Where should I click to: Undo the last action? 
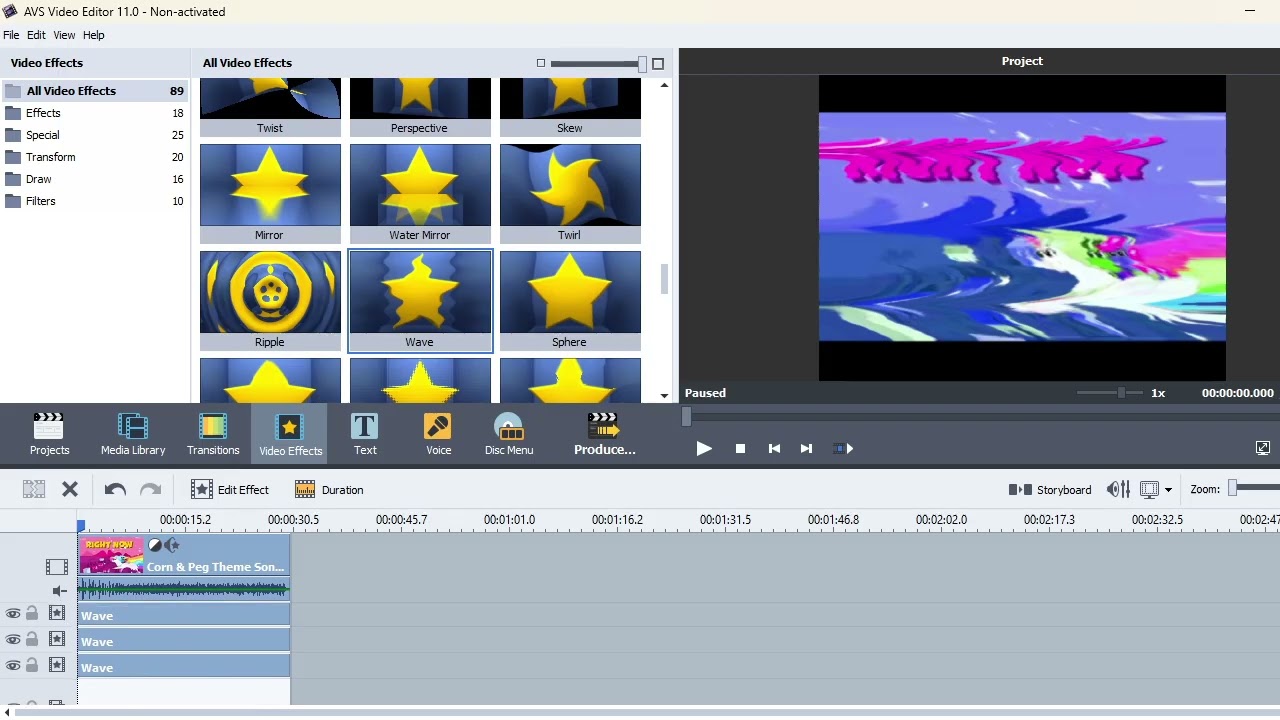[x=115, y=489]
